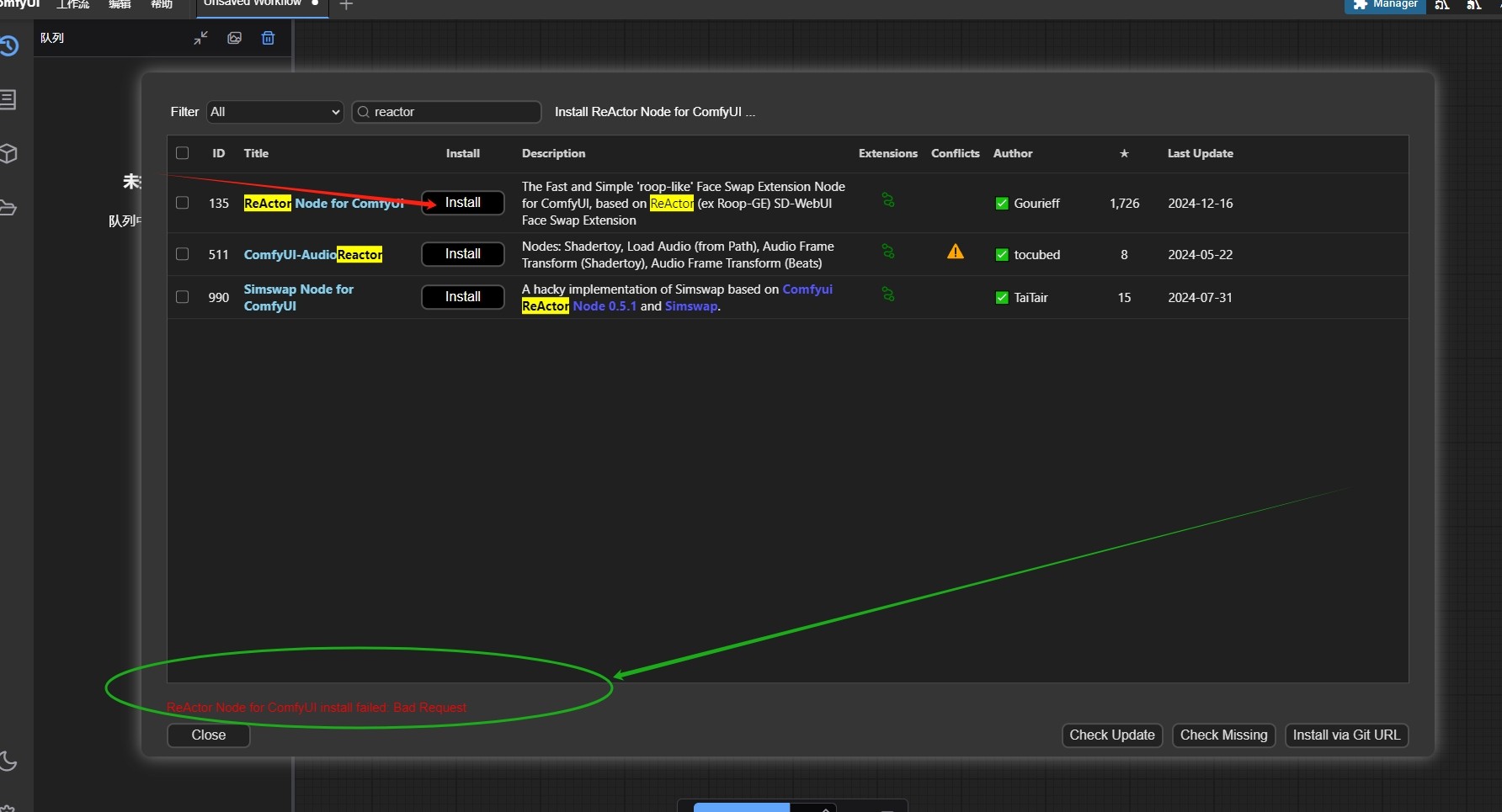Image resolution: width=1502 pixels, height=812 pixels.
Task: Tick the checkbox for ComfyUI-AudioReactor row 511
Action: click(x=182, y=254)
